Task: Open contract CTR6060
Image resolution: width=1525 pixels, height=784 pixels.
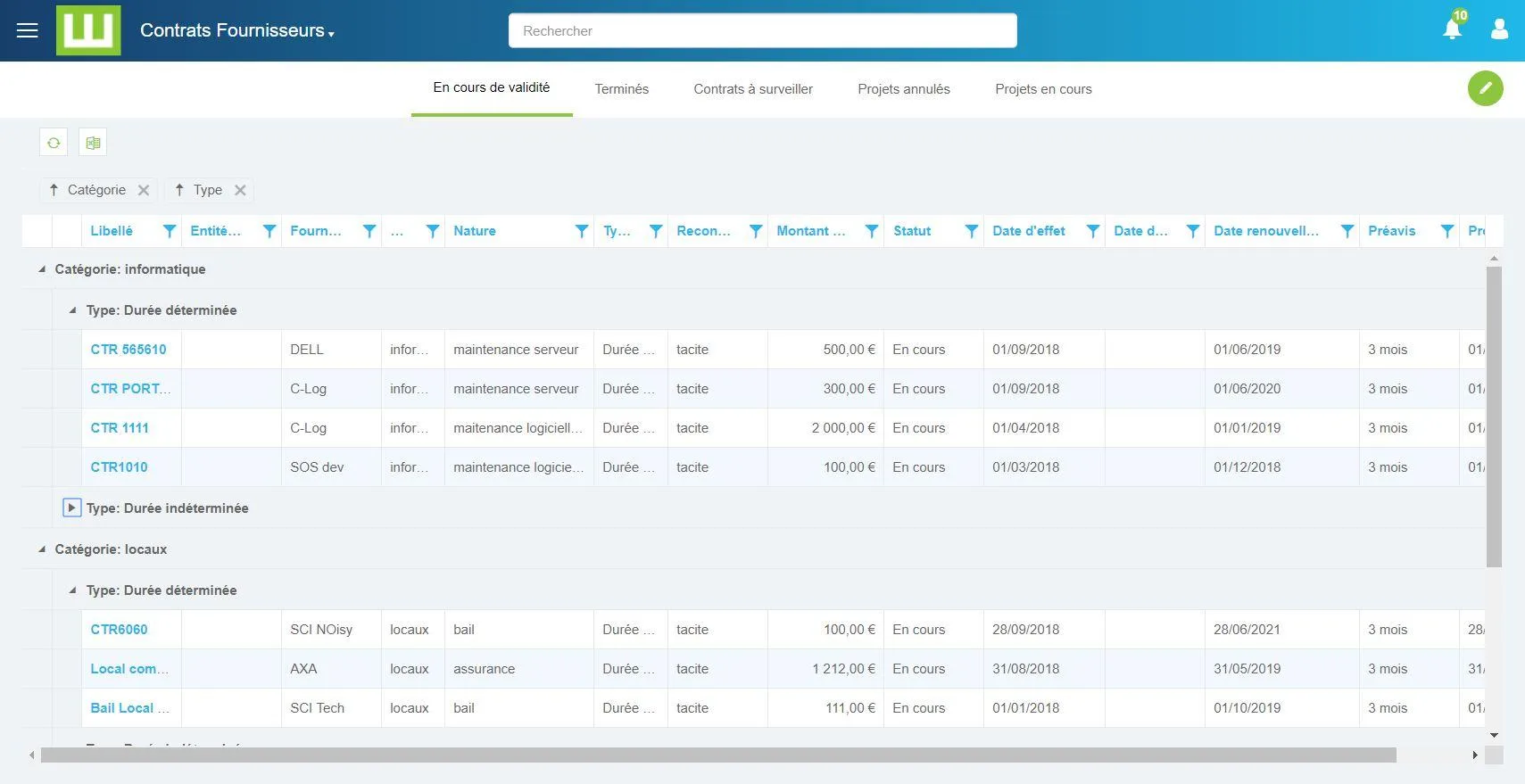Action: (x=119, y=630)
